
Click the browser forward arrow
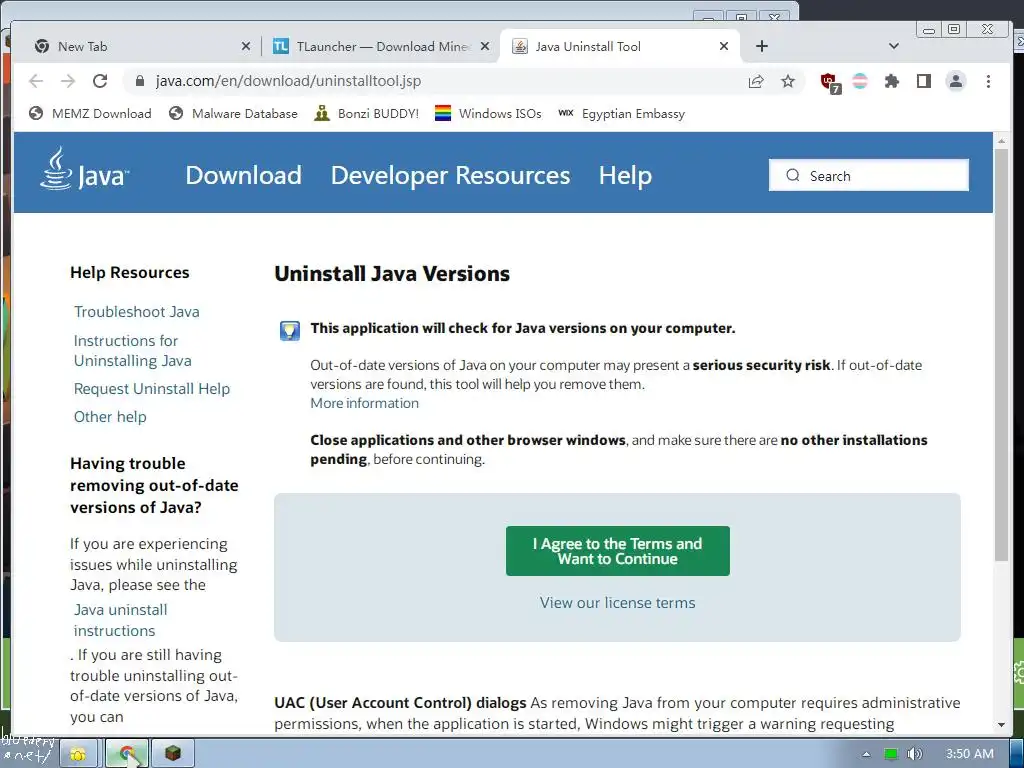pyautogui.click(x=68, y=81)
